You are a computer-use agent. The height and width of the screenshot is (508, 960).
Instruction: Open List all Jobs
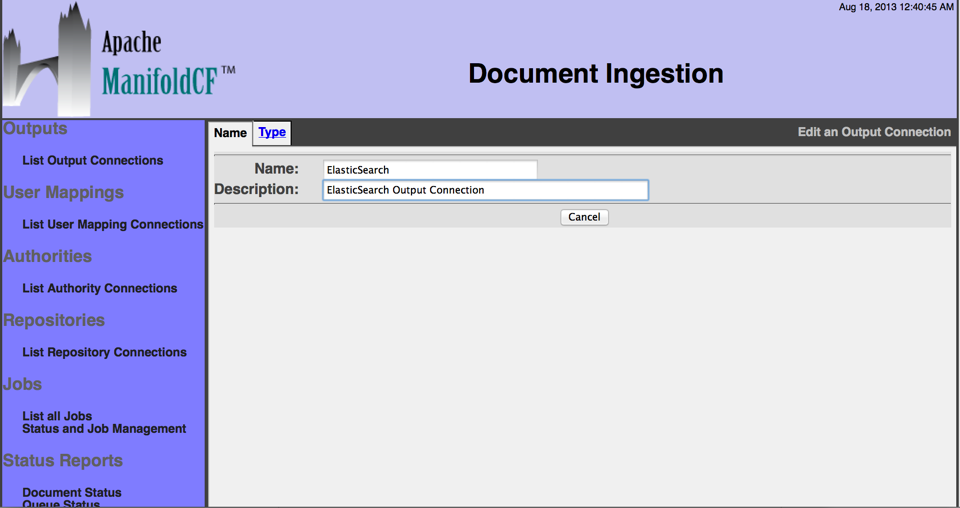point(57,416)
